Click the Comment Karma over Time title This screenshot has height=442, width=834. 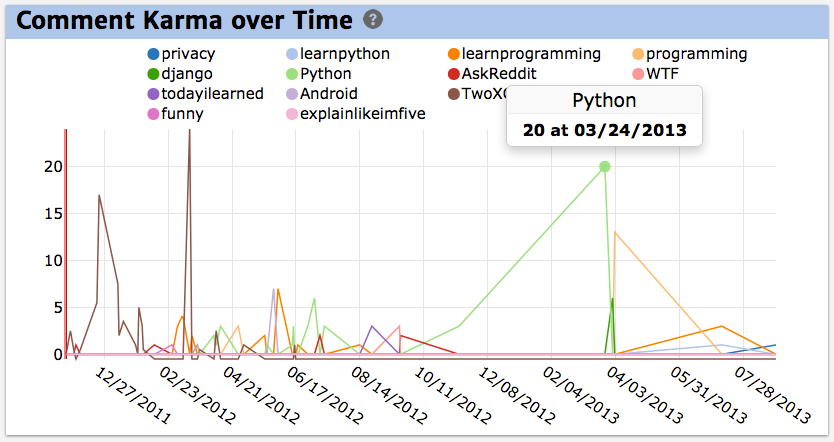click(184, 20)
